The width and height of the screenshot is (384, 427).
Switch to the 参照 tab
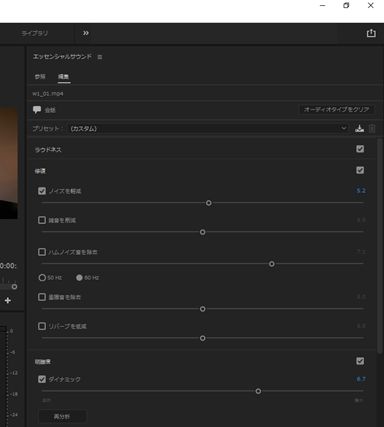(40, 77)
